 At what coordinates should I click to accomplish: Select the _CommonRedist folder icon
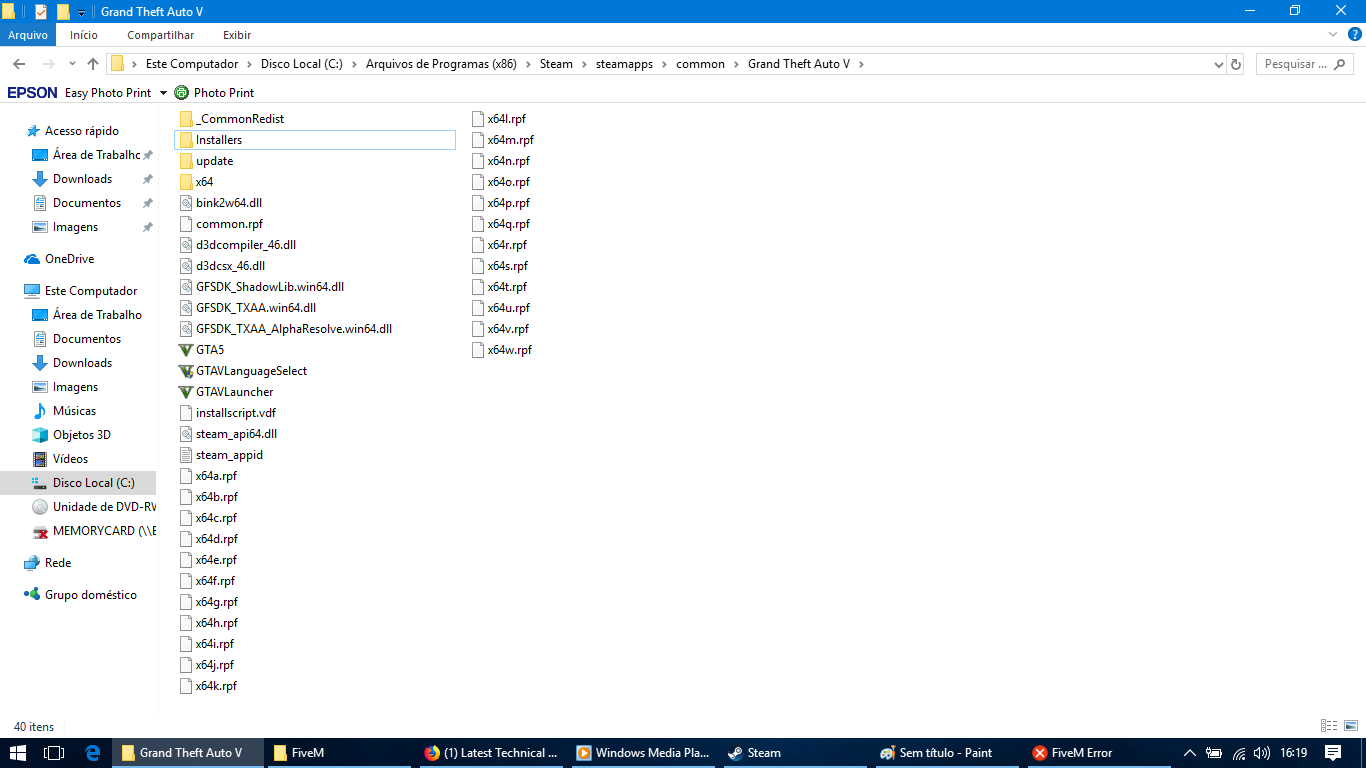click(186, 119)
